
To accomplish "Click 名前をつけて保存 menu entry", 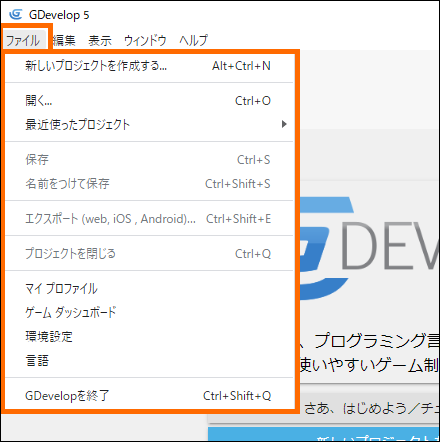I will 149,184.
